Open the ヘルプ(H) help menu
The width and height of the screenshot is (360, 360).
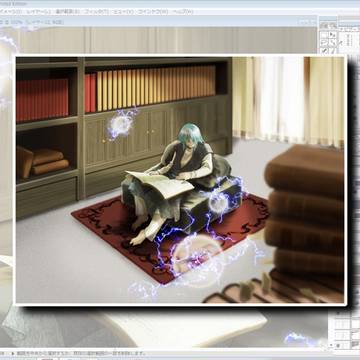pyautogui.click(x=182, y=12)
